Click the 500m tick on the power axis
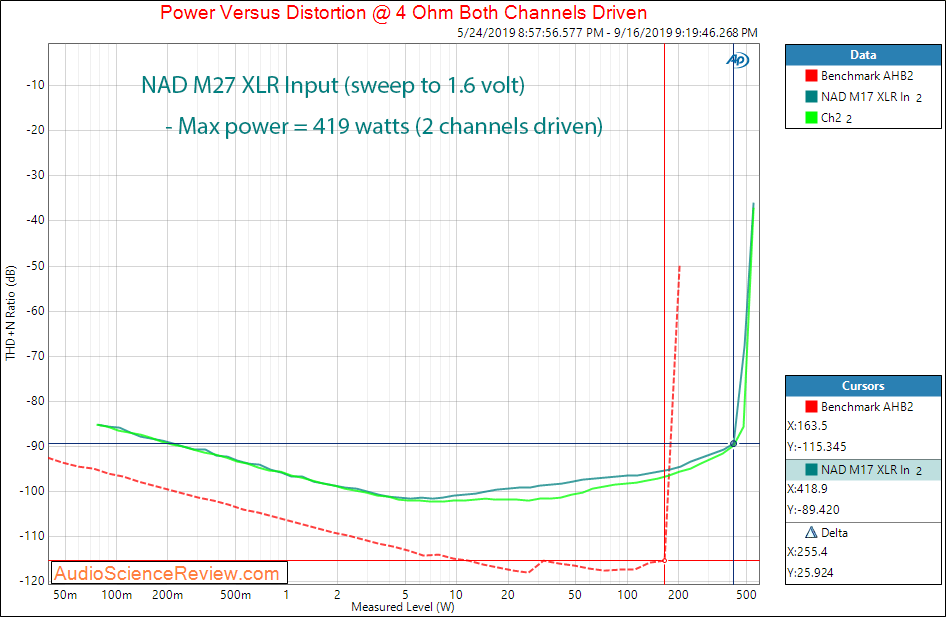Viewport: 946px width, 617px height. [235, 595]
